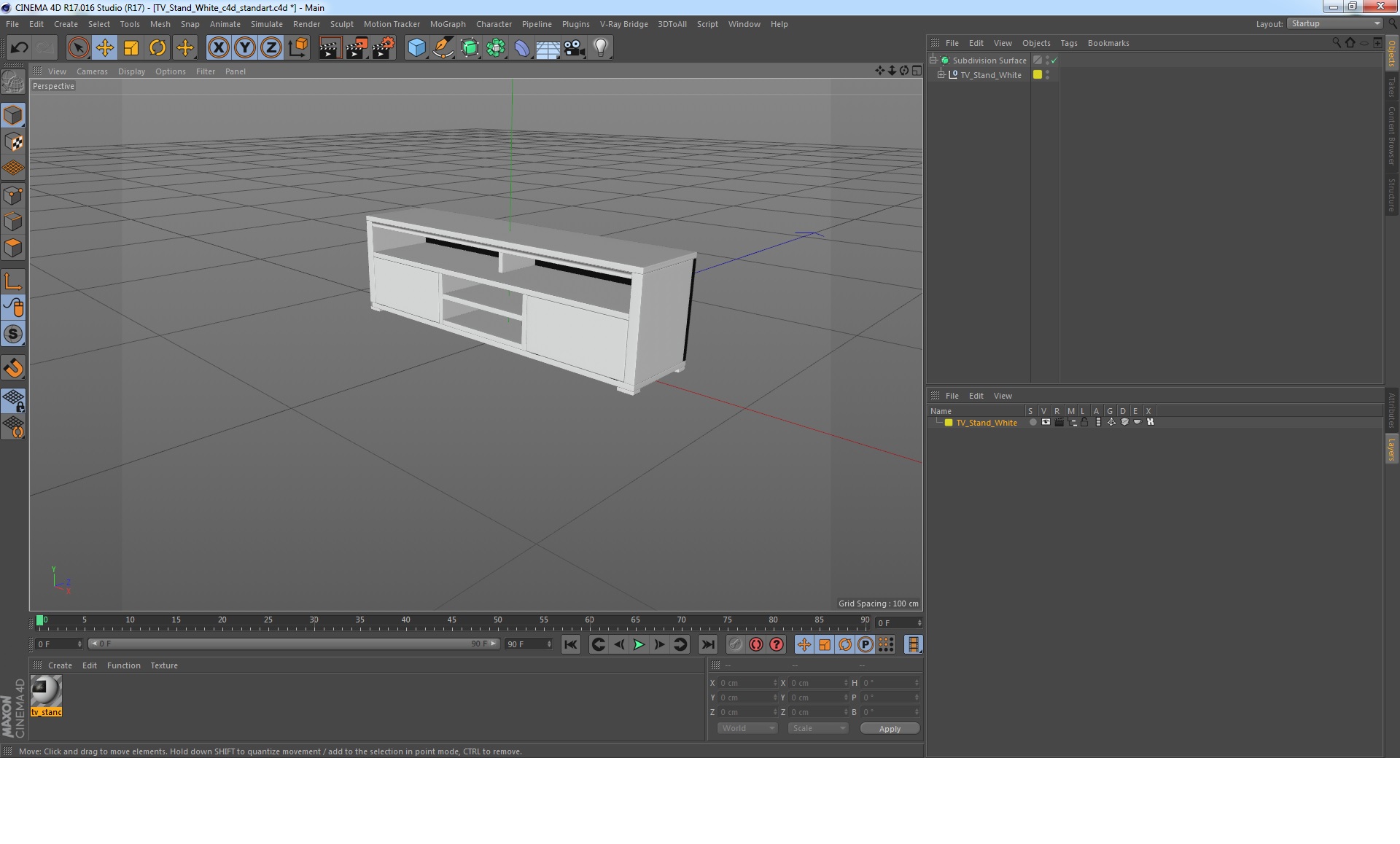The height and width of the screenshot is (844, 1400).
Task: Open viewport Cameras menu
Action: click(x=92, y=71)
